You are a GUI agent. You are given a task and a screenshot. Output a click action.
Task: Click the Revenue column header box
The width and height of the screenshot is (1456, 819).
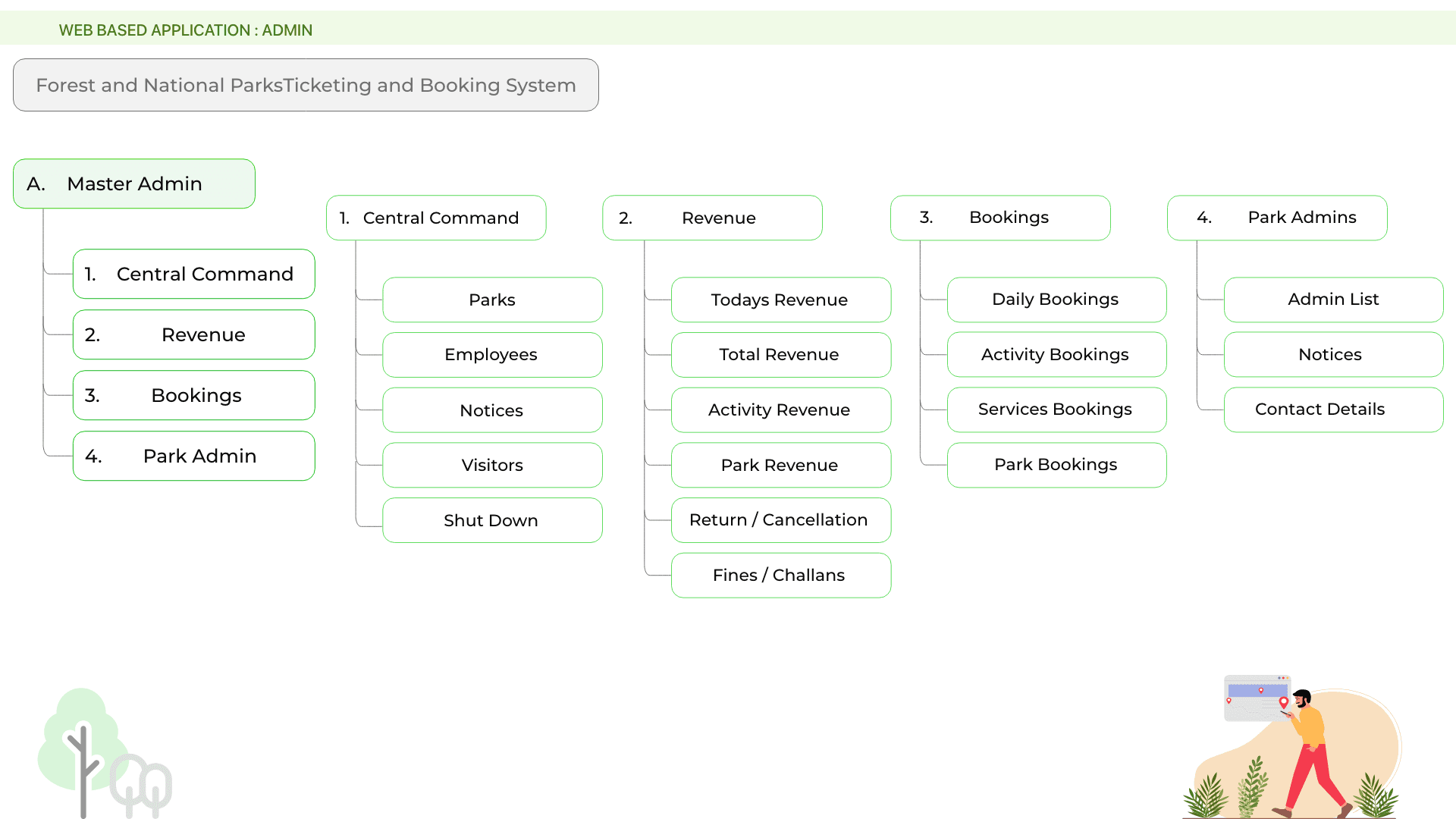pyautogui.click(x=712, y=218)
